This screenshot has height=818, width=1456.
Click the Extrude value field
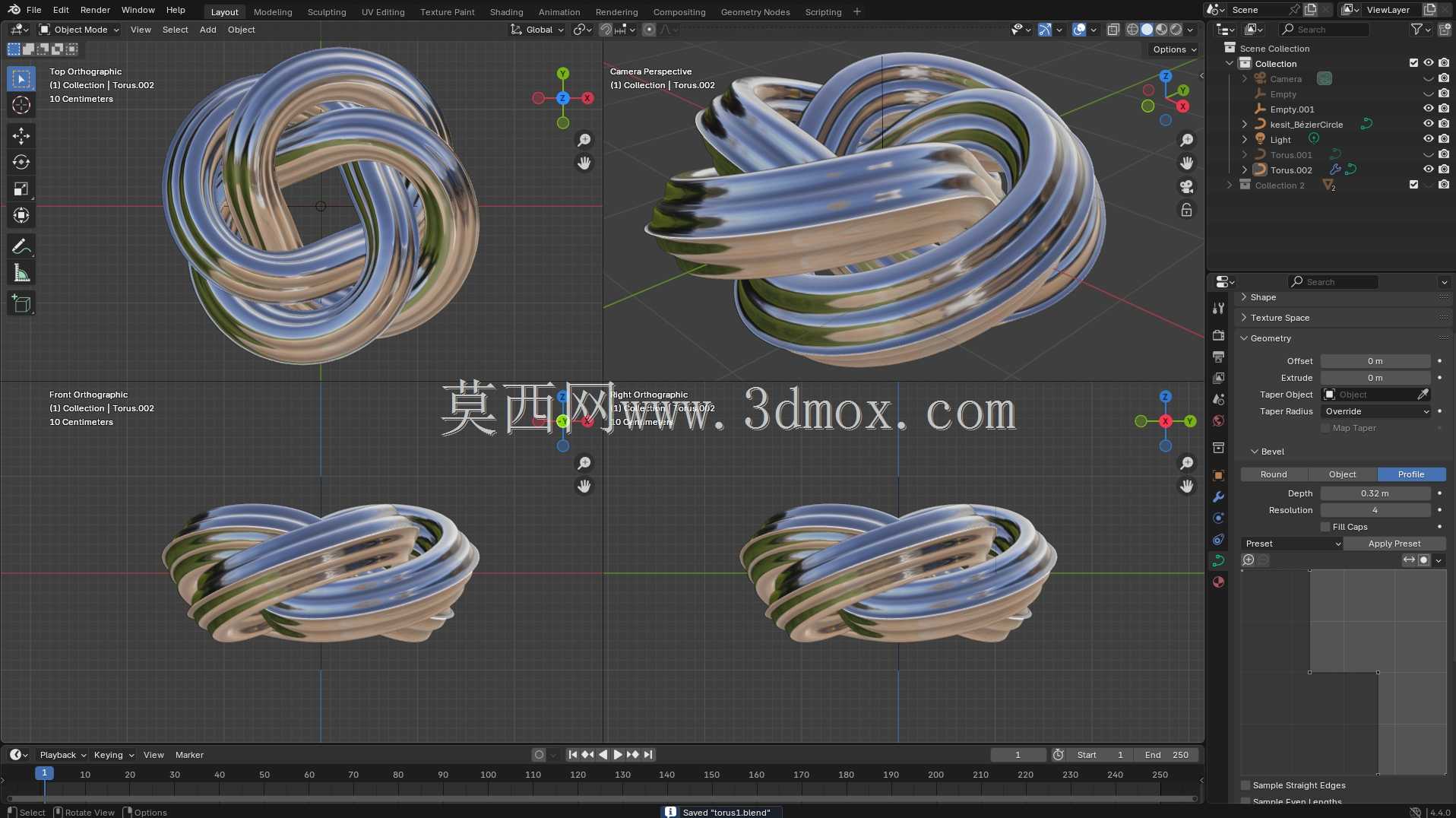pos(1375,378)
